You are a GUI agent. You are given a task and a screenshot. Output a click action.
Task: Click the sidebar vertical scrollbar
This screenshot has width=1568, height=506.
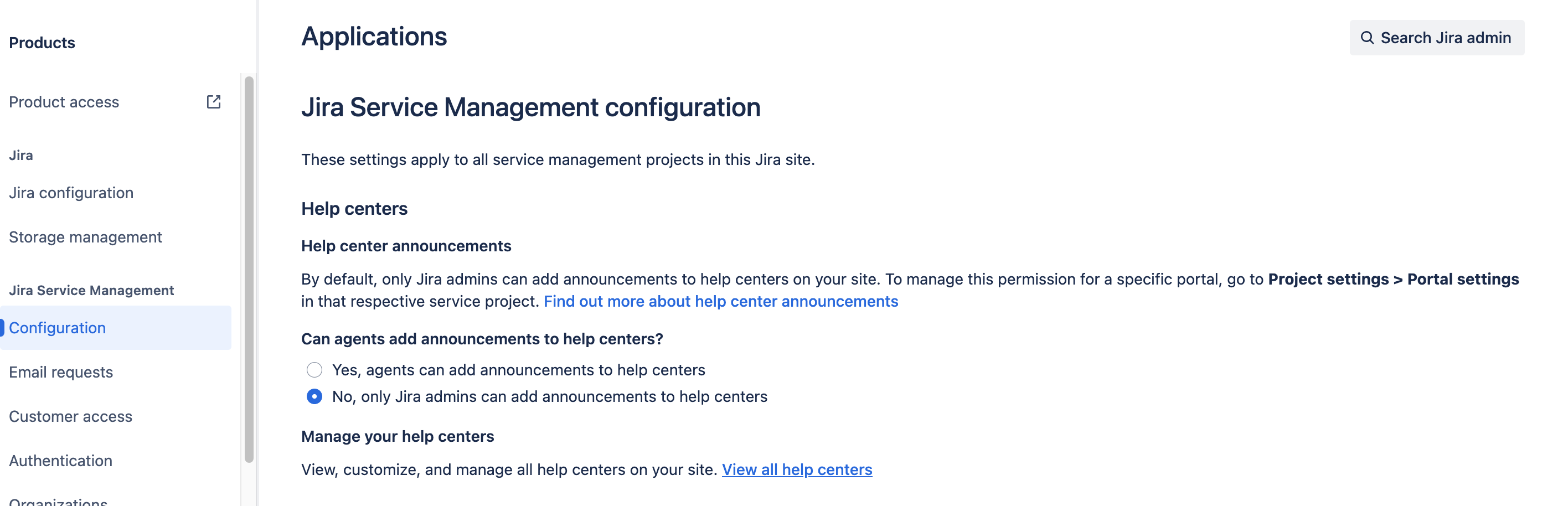click(249, 268)
